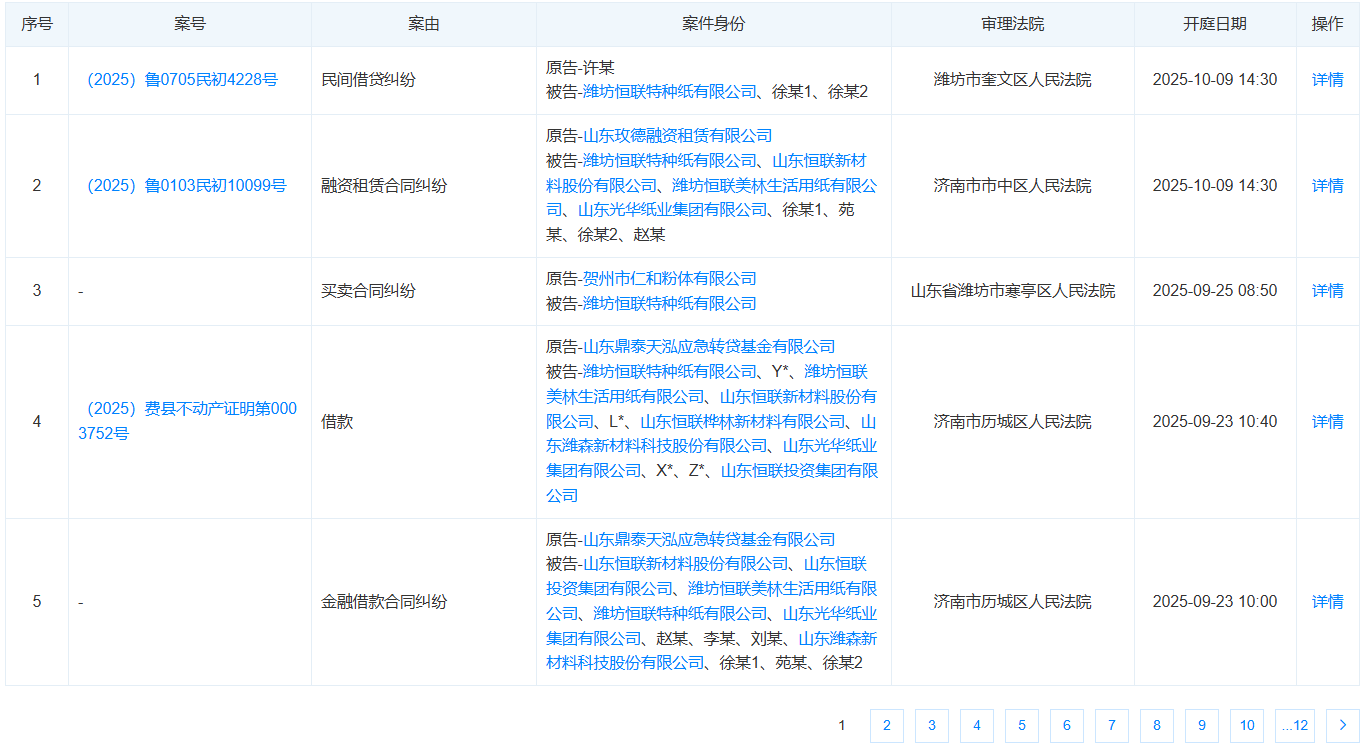
Task: Switch to page 6 of the table
Action: pos(1067,726)
